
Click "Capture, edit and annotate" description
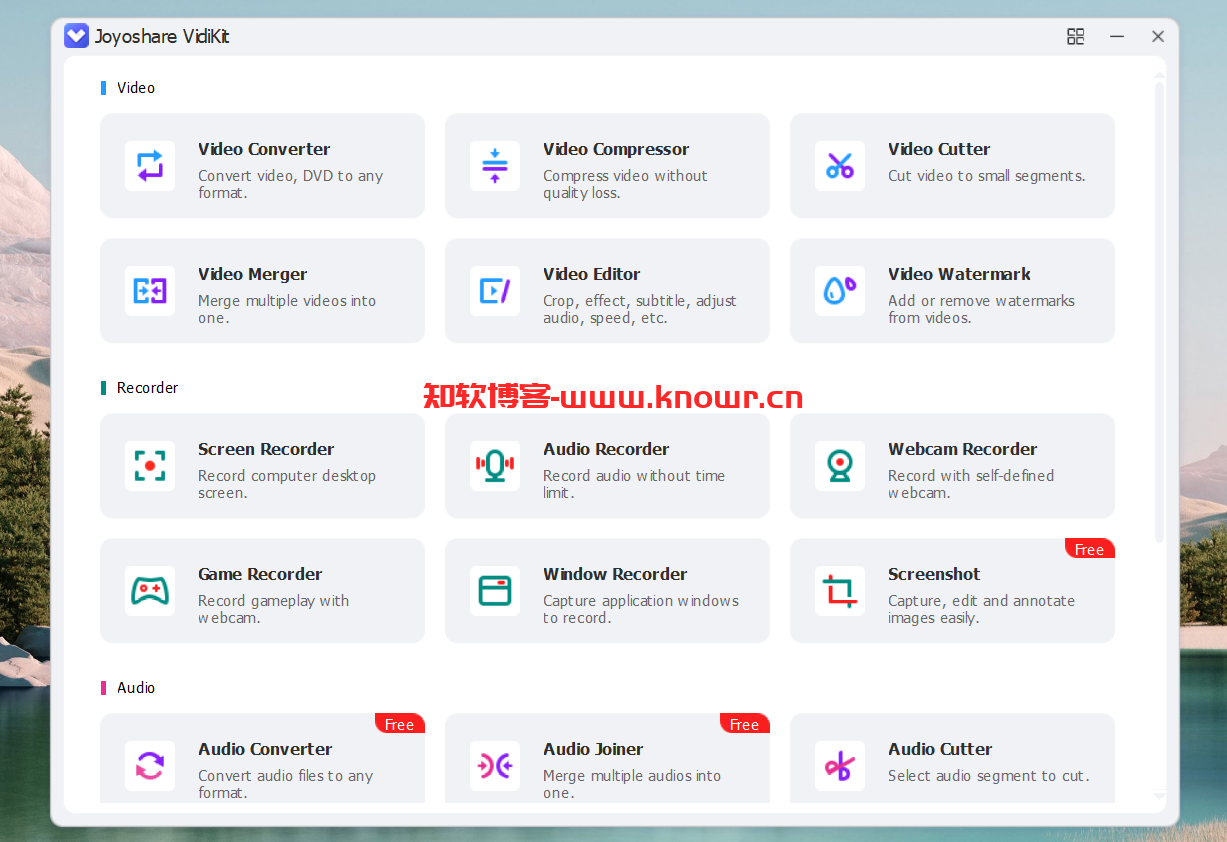(981, 601)
